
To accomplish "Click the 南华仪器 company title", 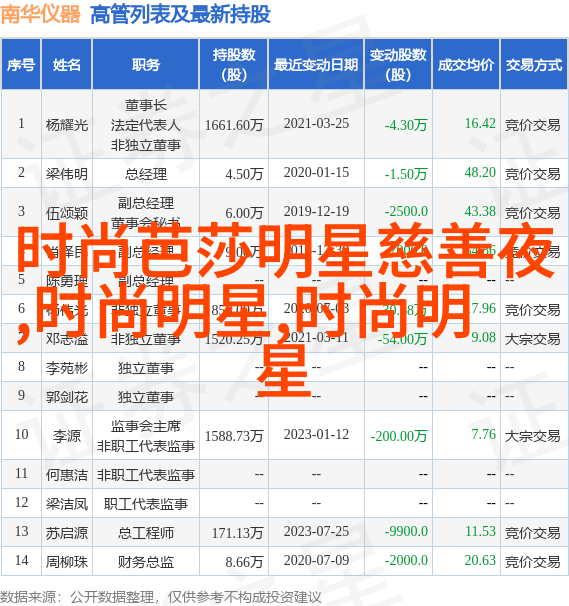I will [x=40, y=14].
